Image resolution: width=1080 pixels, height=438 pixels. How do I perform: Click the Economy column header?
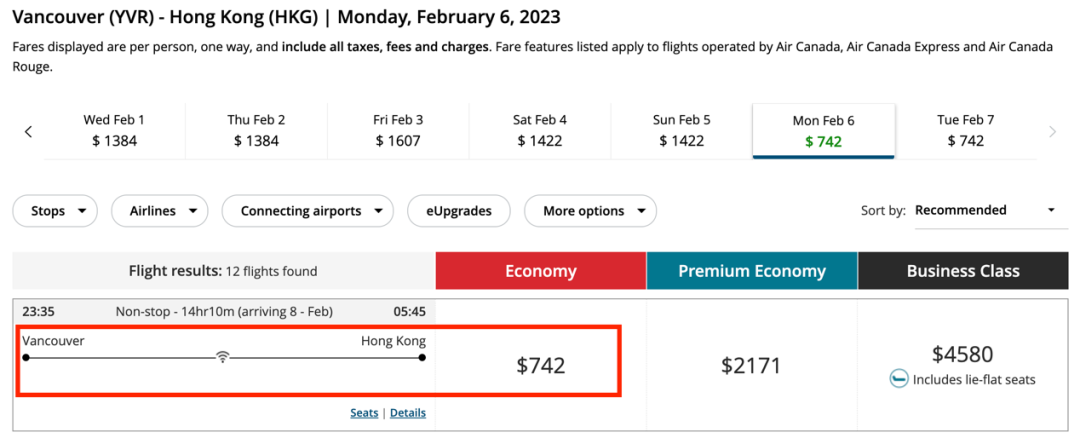[x=541, y=271]
